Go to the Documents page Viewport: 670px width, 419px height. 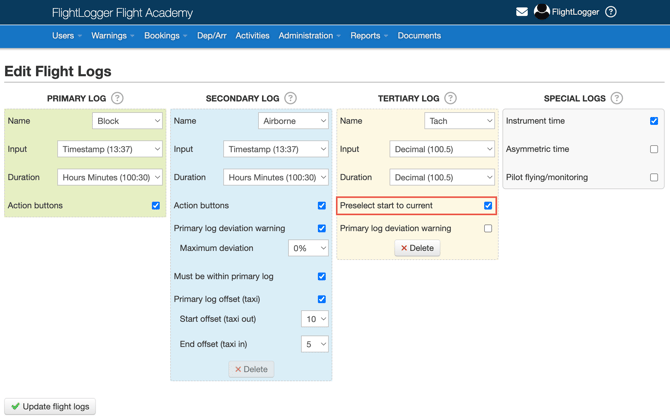[x=419, y=36]
